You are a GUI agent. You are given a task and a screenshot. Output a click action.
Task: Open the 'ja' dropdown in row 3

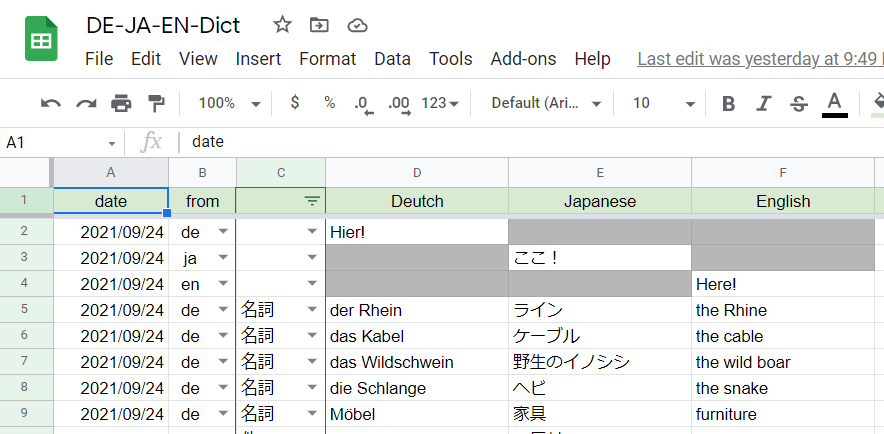pos(223,258)
